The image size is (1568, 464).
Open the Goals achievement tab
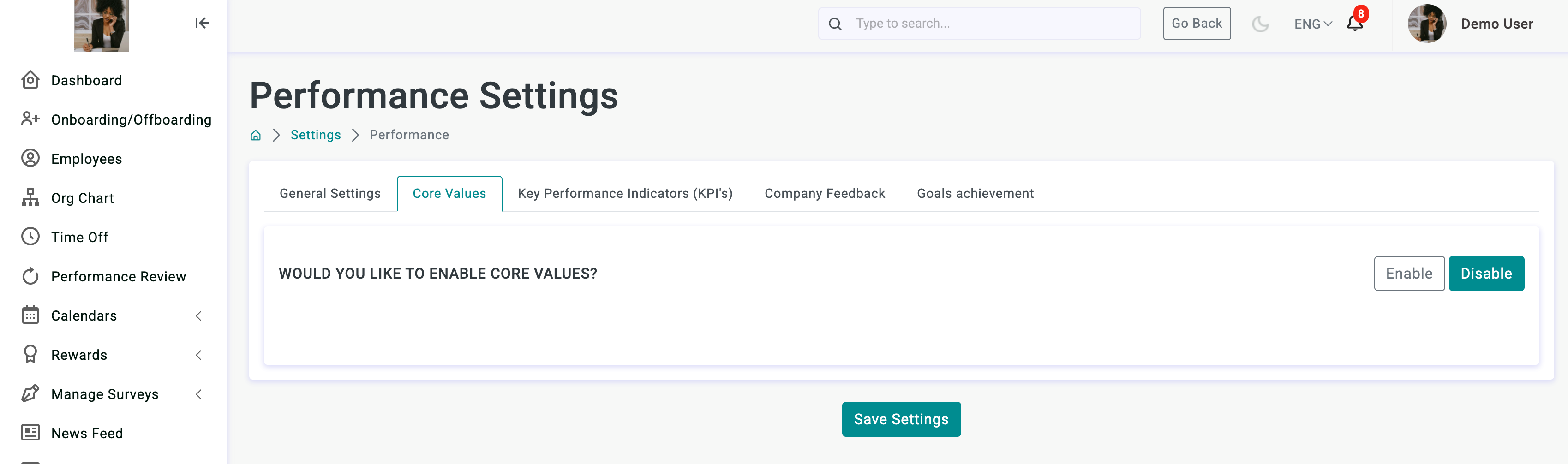tap(975, 193)
